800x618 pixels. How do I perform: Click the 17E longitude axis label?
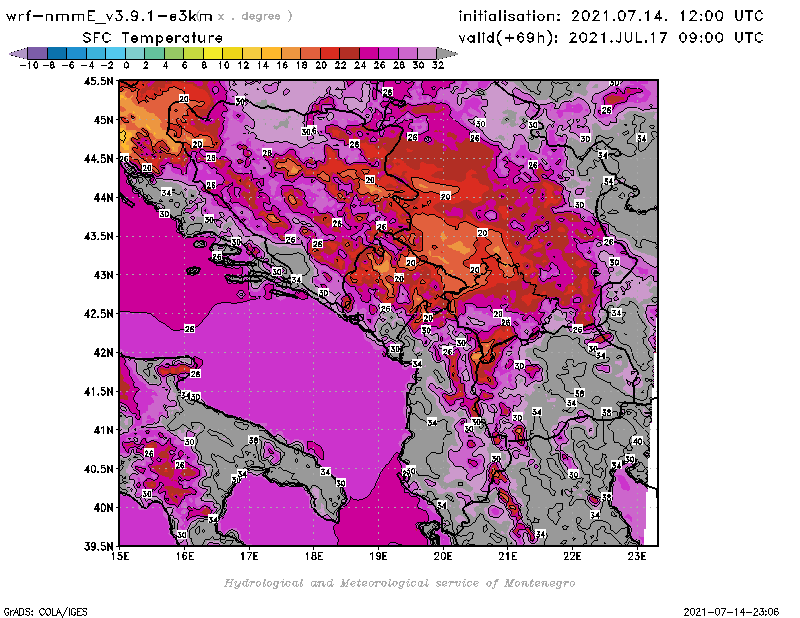click(249, 556)
